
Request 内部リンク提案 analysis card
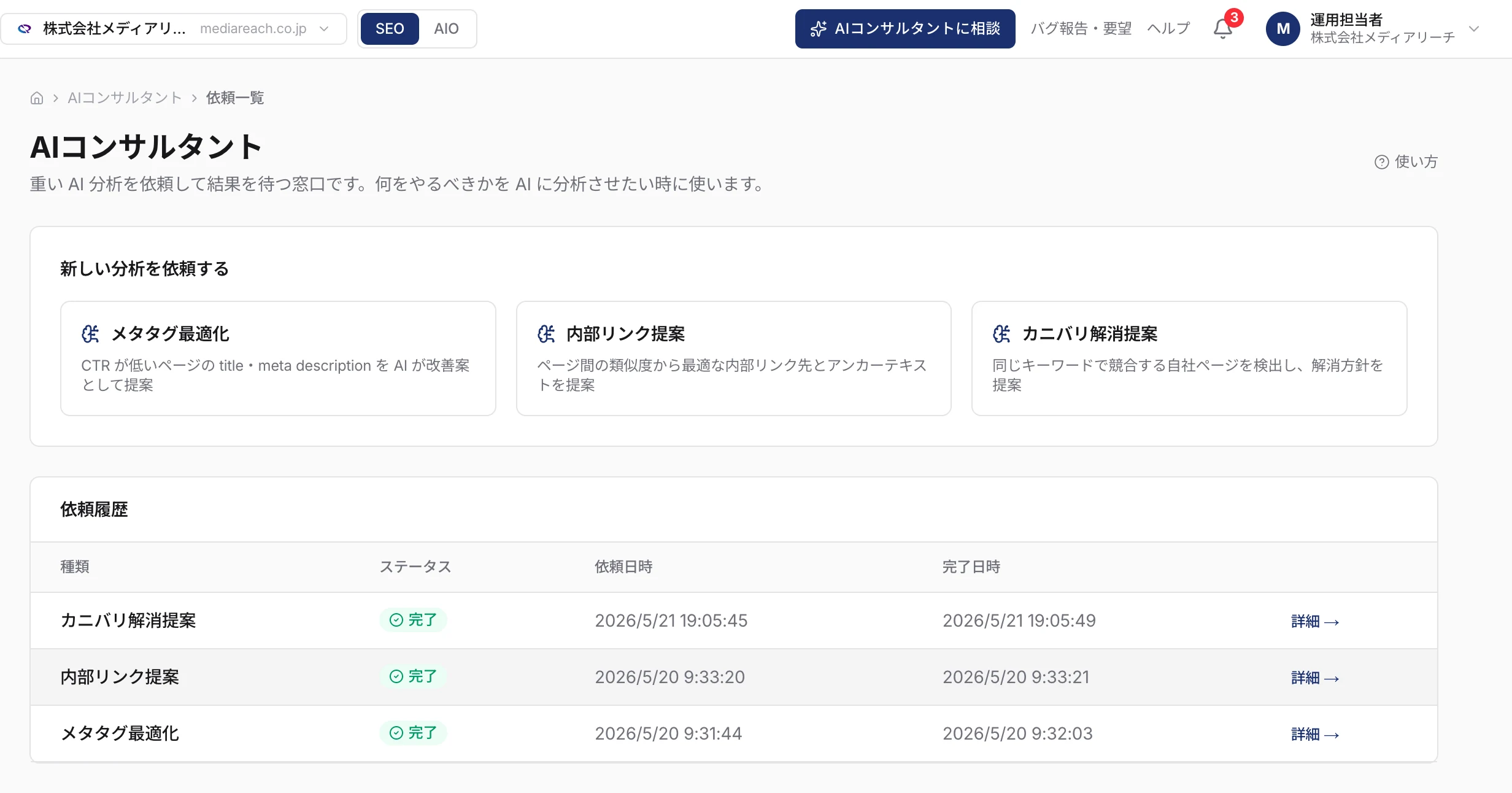734,358
